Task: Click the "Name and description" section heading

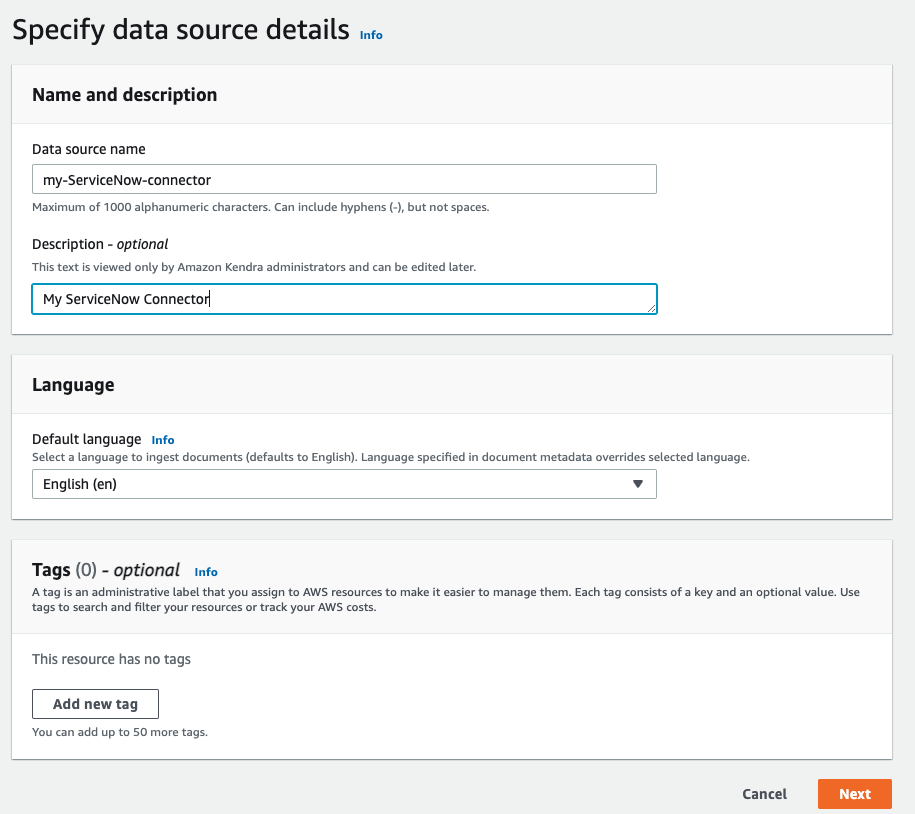Action: tap(124, 95)
